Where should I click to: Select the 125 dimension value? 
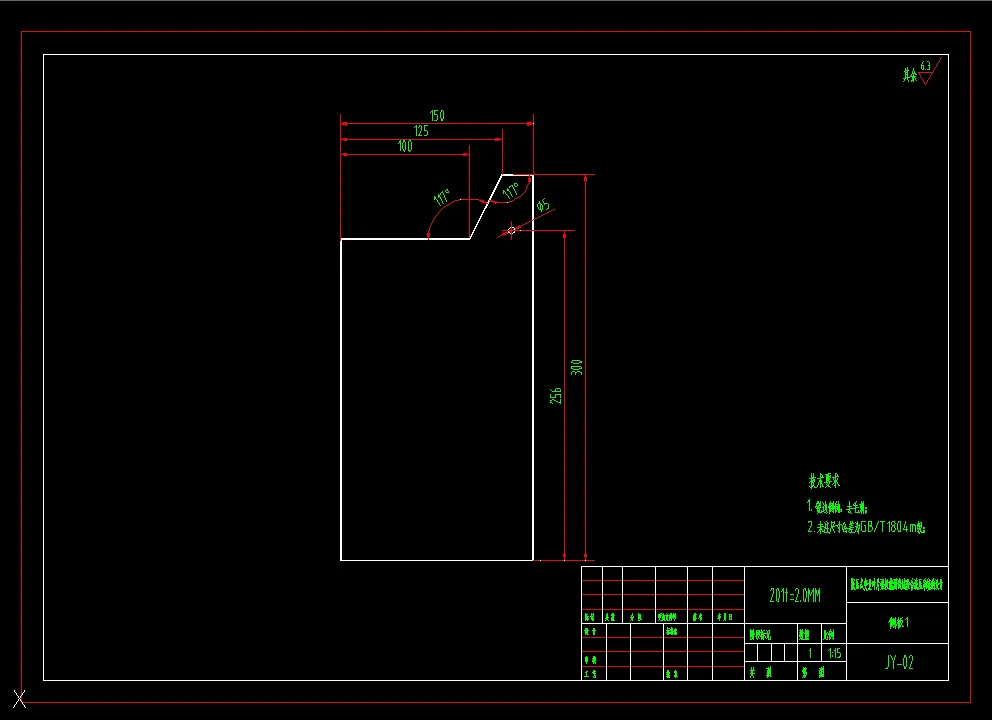(x=421, y=131)
